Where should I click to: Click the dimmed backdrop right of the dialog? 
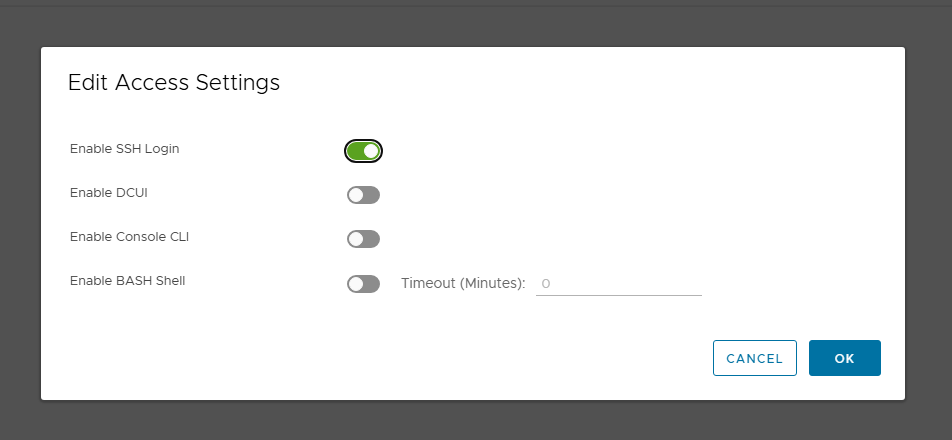928,220
